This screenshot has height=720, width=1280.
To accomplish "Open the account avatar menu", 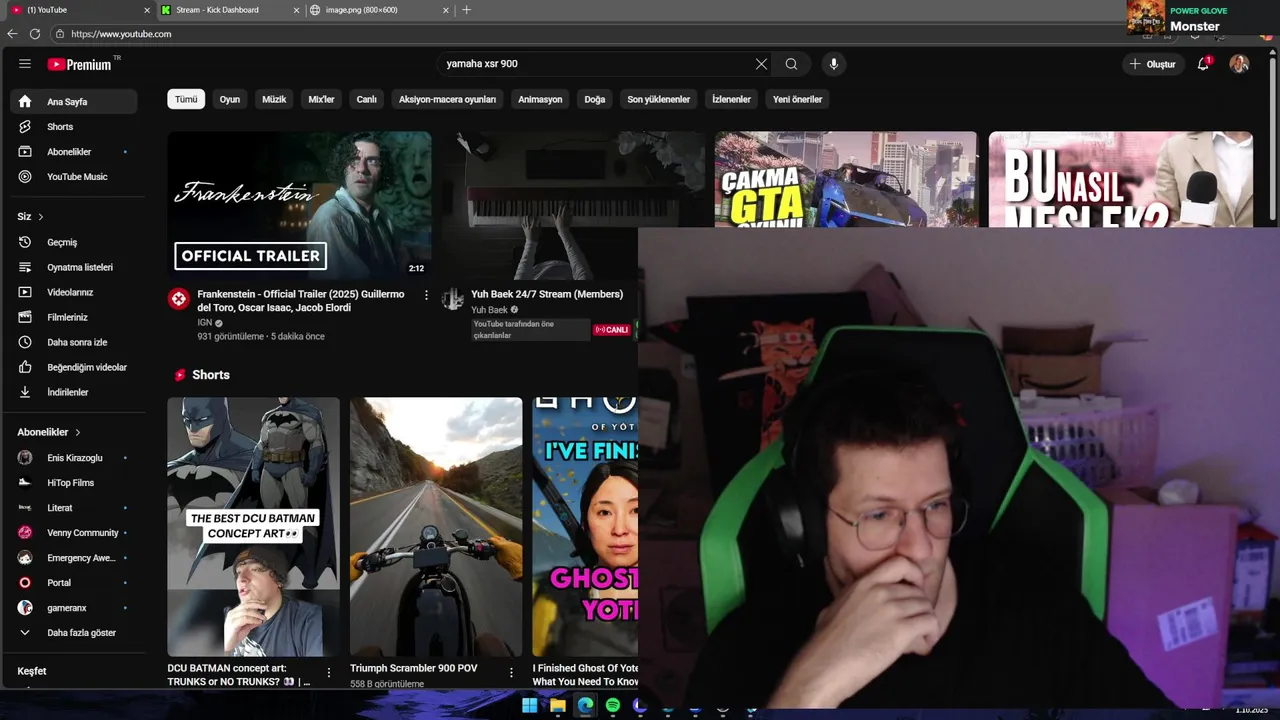I will click(1239, 64).
